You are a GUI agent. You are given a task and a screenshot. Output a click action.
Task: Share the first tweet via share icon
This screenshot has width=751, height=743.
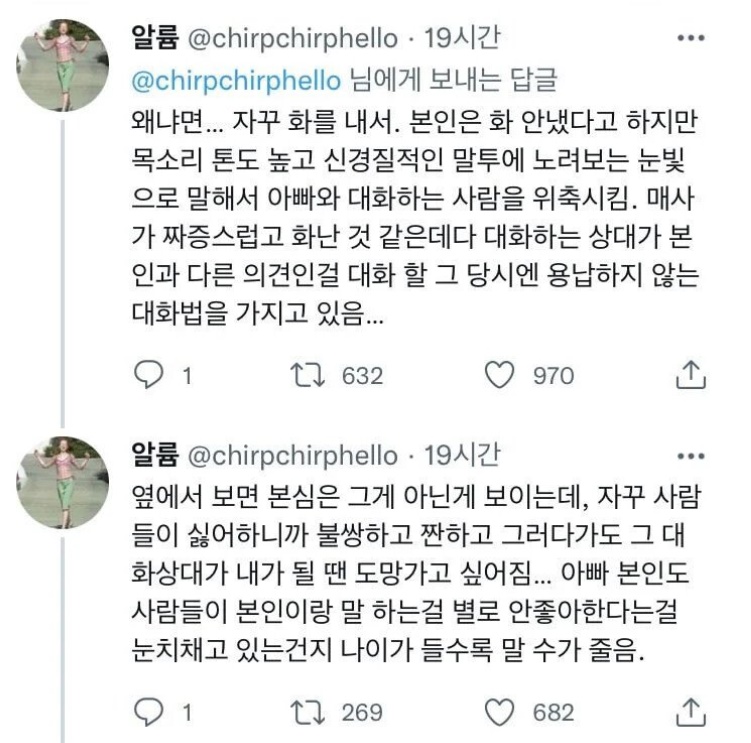691,375
